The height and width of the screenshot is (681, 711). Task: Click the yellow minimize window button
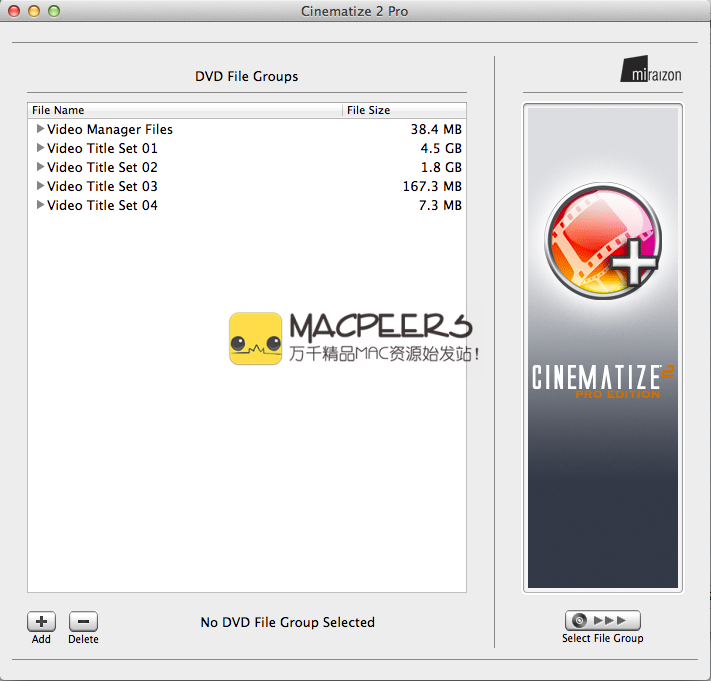click(x=34, y=11)
